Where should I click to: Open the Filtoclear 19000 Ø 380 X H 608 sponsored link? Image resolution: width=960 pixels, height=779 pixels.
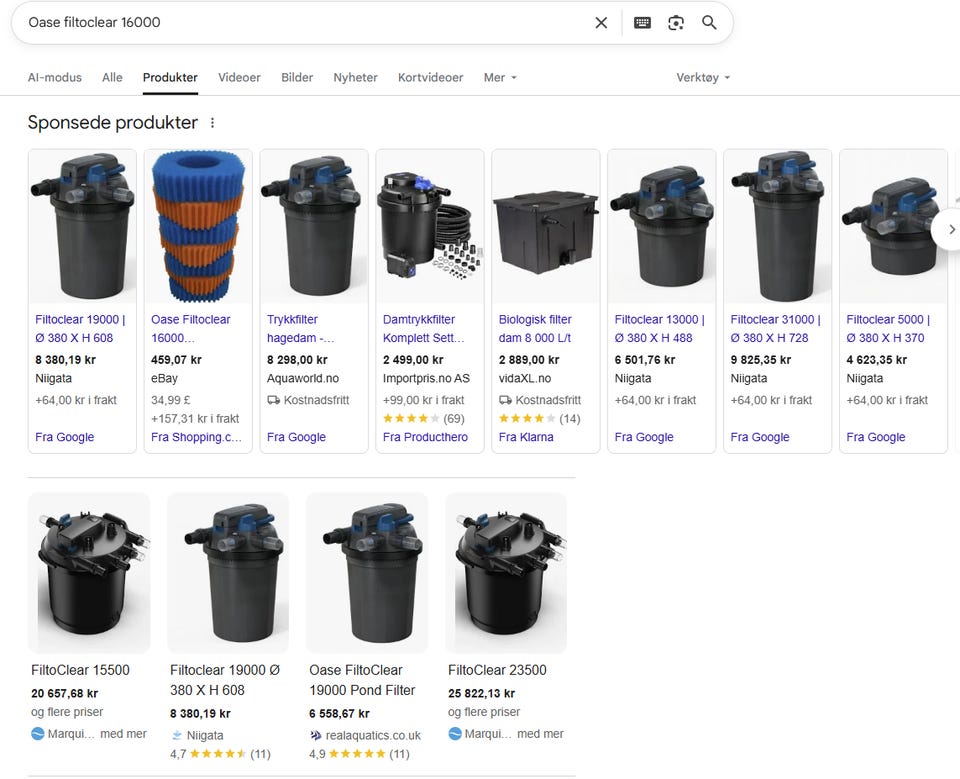coord(80,328)
